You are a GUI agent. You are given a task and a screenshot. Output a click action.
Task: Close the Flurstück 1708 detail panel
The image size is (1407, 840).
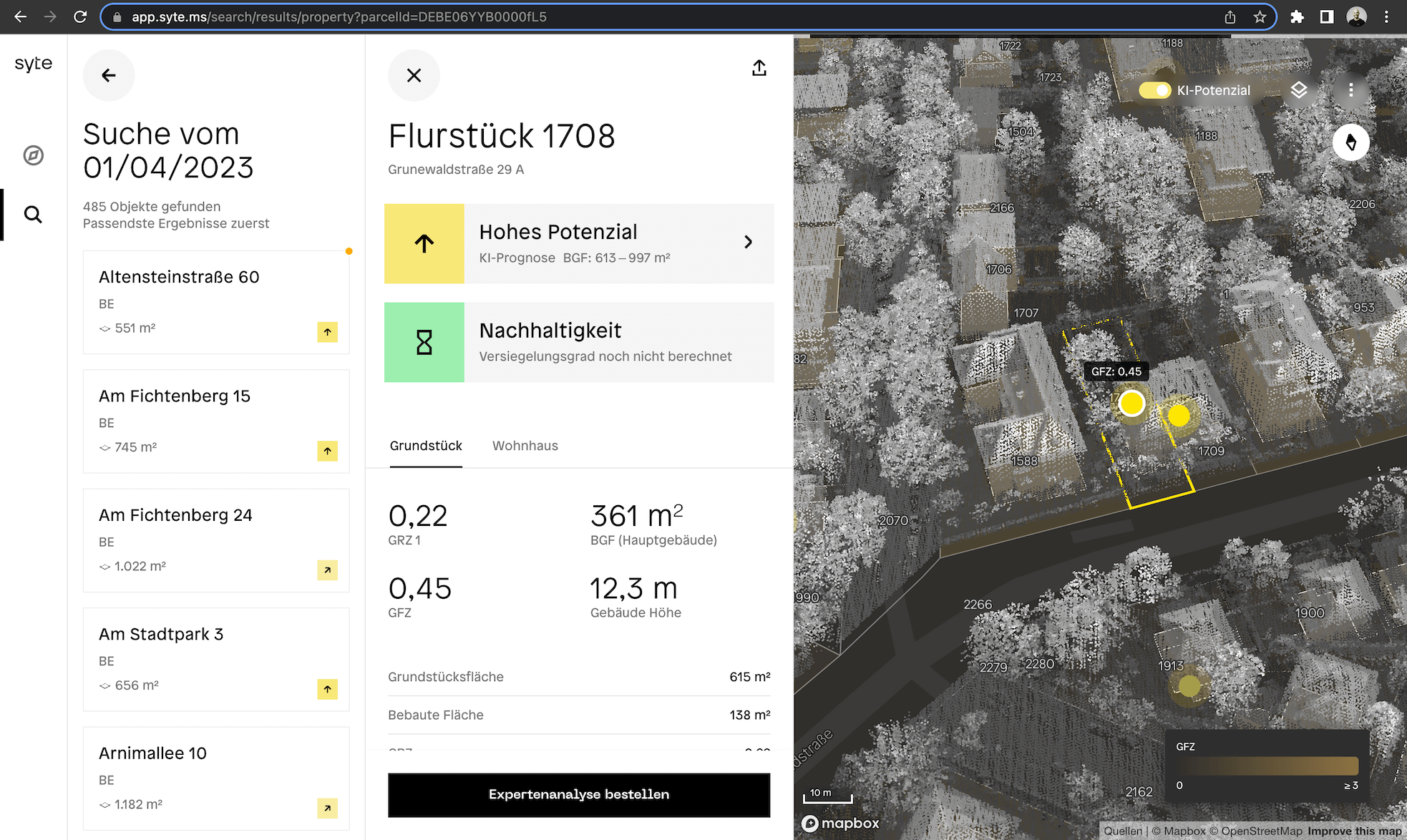(414, 75)
